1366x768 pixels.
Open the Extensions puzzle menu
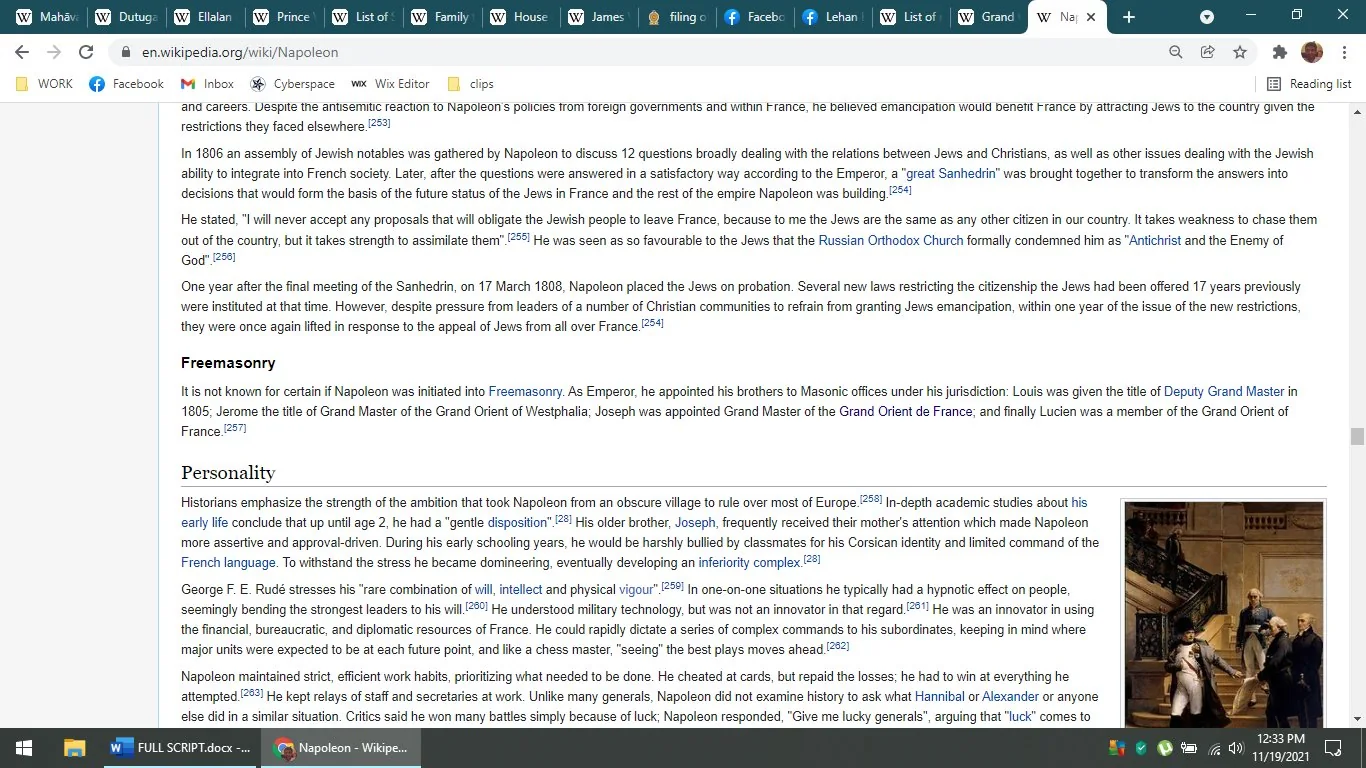pyautogui.click(x=1279, y=52)
